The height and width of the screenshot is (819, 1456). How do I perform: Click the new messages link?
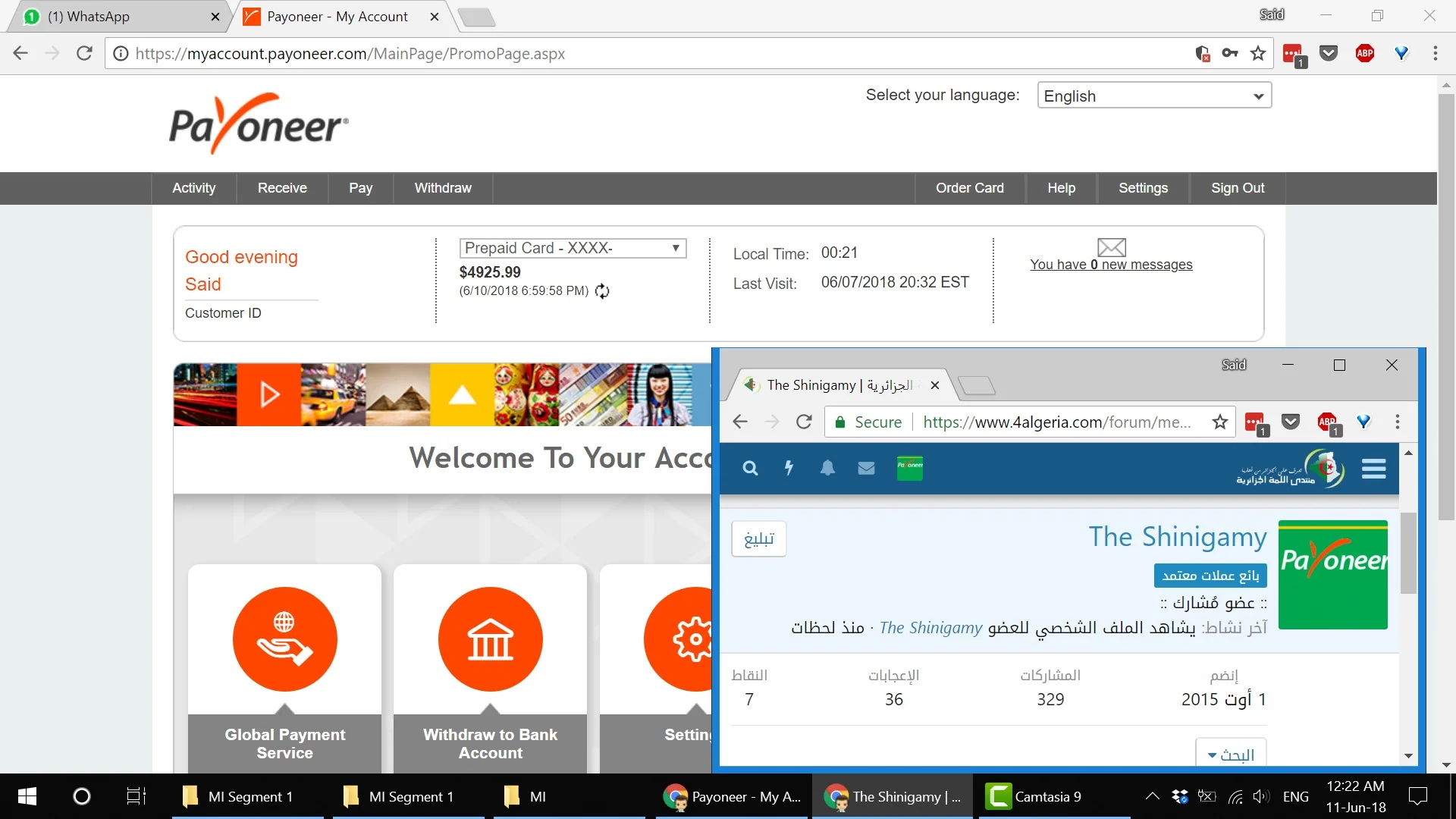pos(1110,265)
